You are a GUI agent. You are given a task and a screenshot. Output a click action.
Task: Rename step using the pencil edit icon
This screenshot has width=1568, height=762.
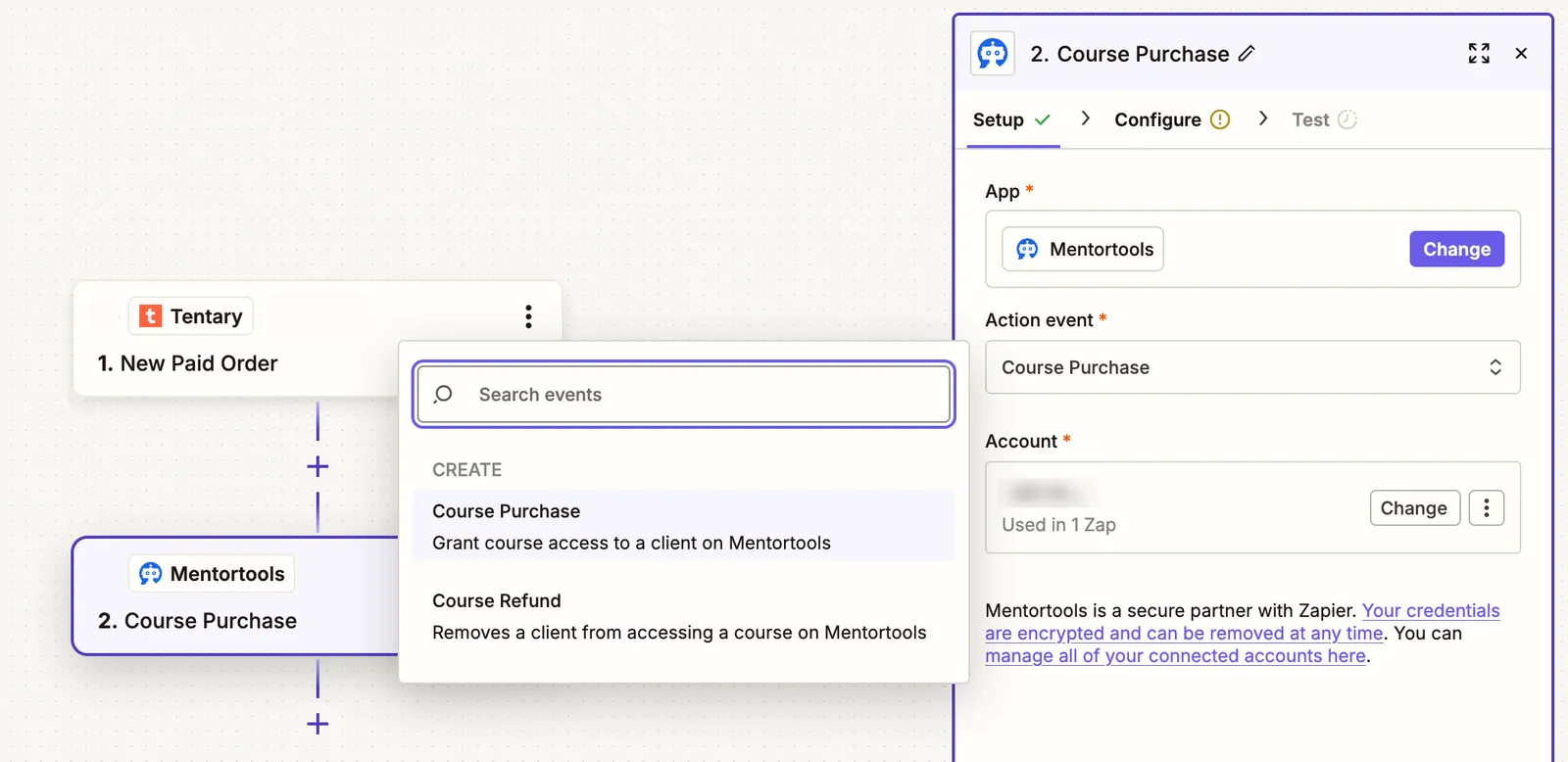[1247, 54]
